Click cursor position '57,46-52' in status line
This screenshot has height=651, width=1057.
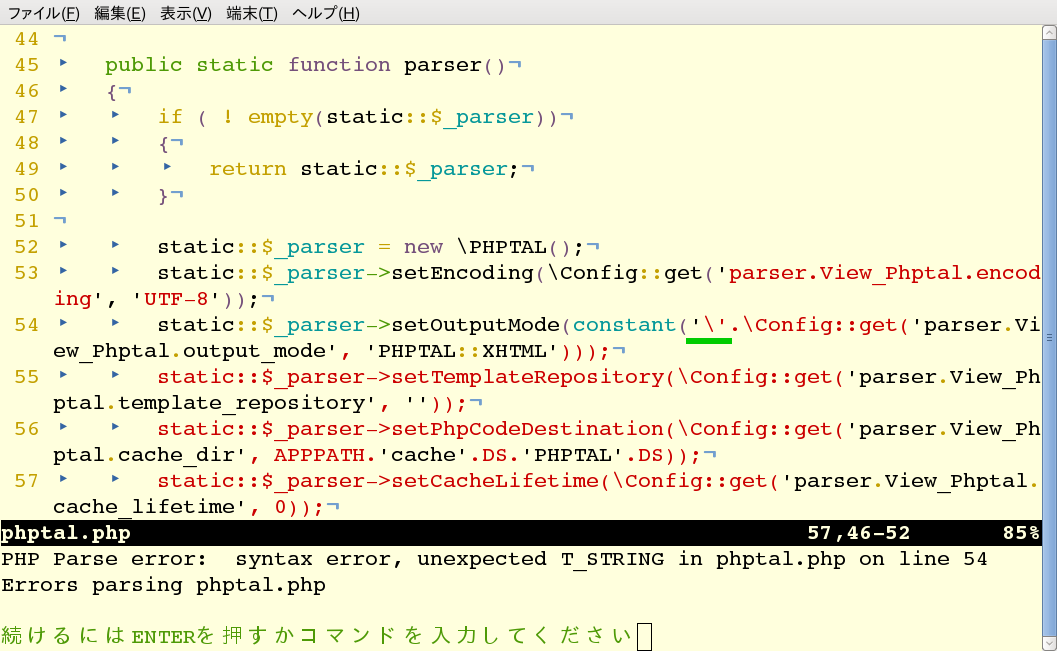tap(858, 533)
